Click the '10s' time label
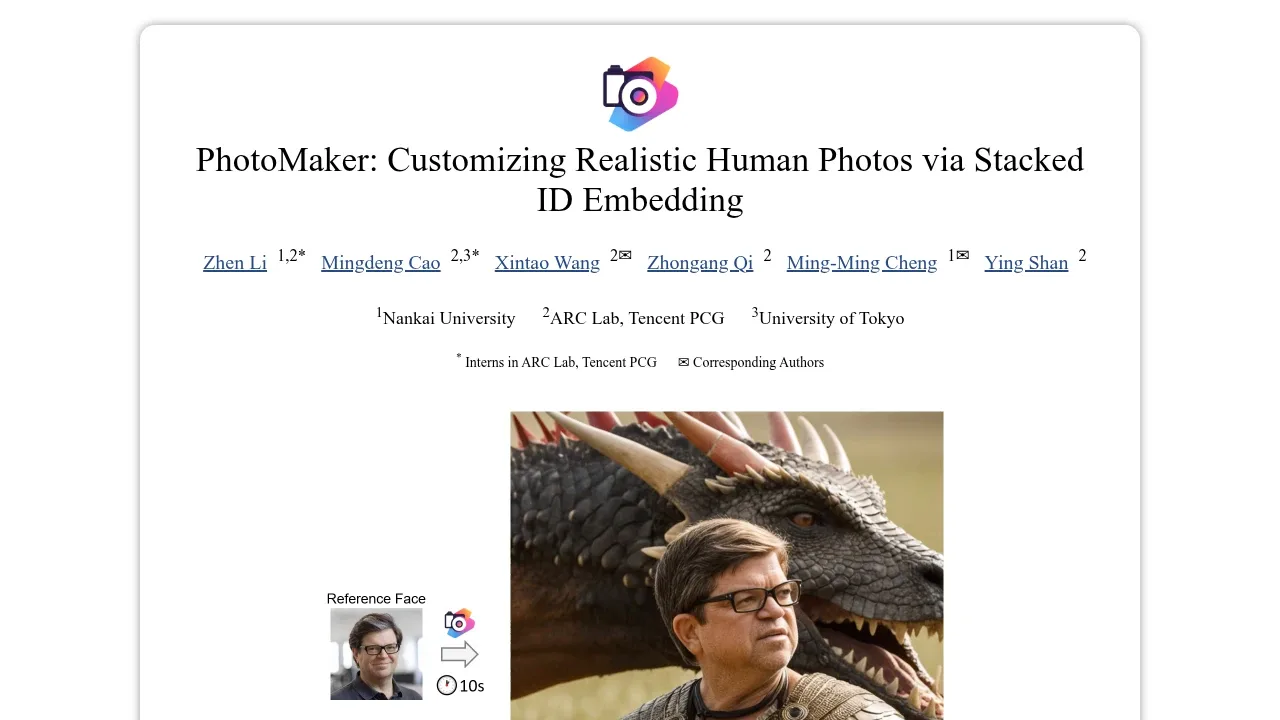Viewport: 1280px width, 720px height. pyautogui.click(x=472, y=686)
